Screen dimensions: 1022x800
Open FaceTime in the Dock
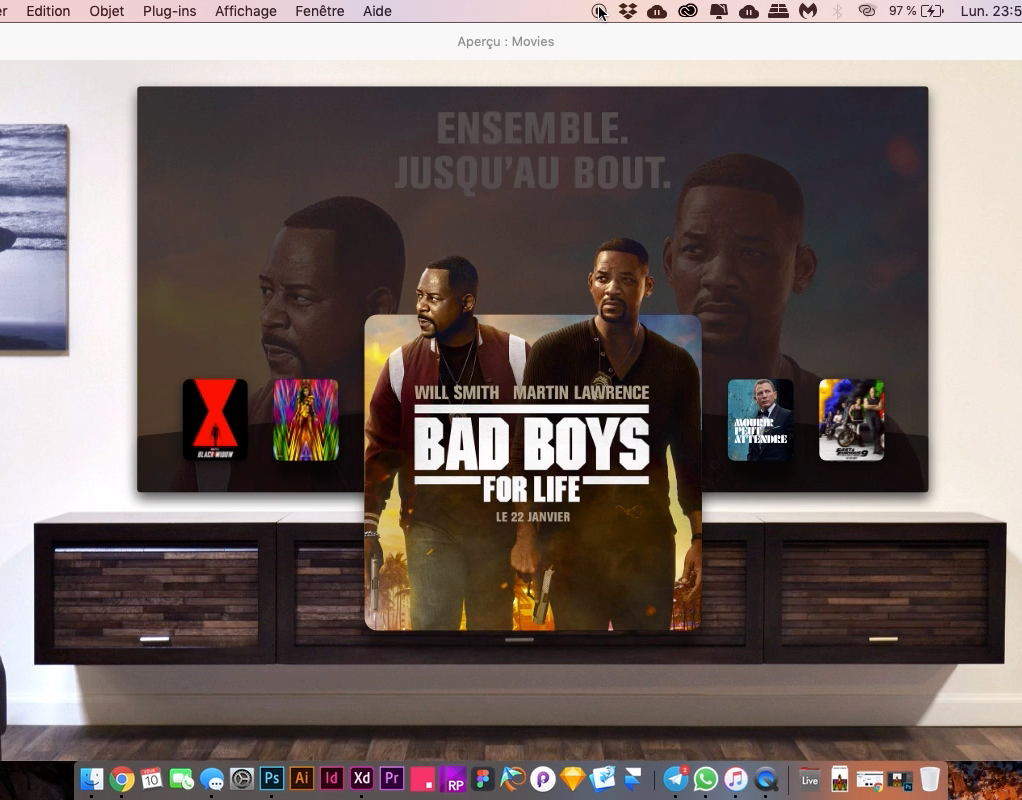pos(182,778)
